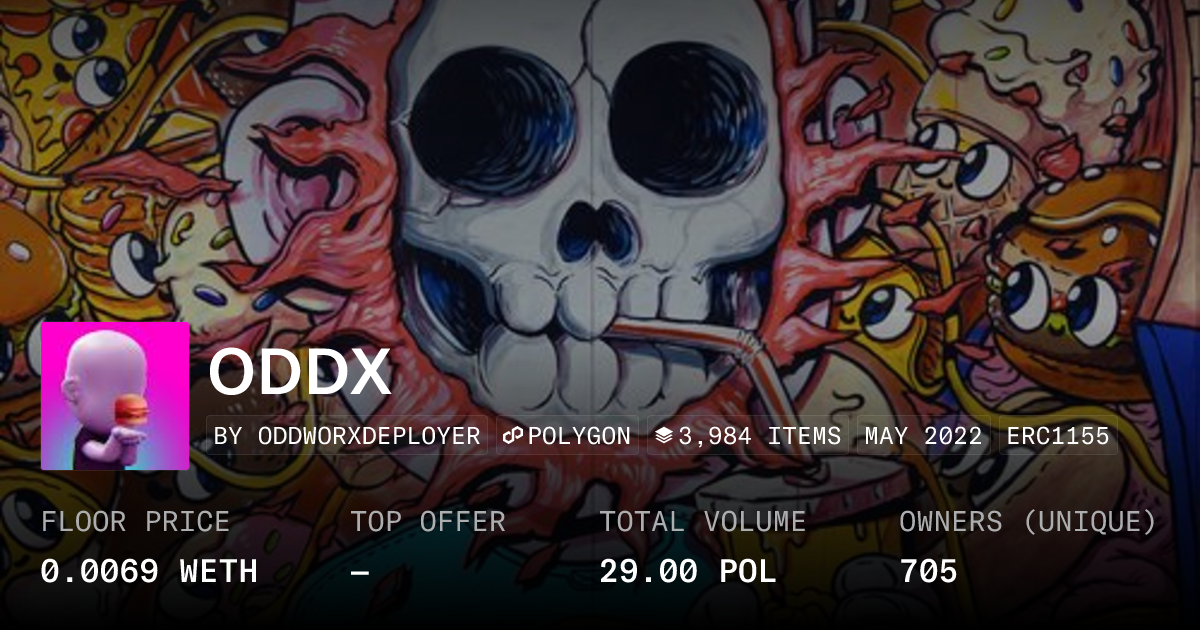Click the TOTAL VOLUME label
Image resolution: width=1200 pixels, height=630 pixels.
tap(703, 522)
